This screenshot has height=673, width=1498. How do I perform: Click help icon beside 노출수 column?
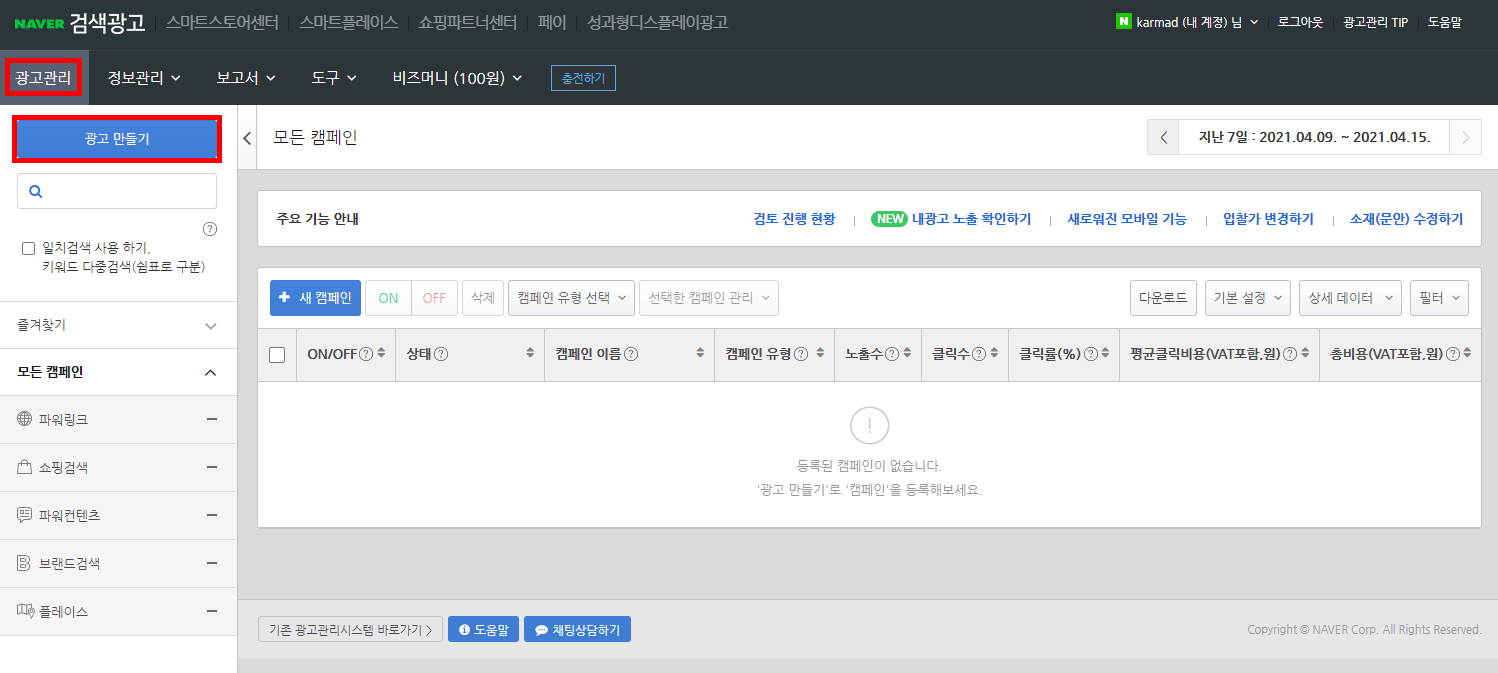[891, 353]
